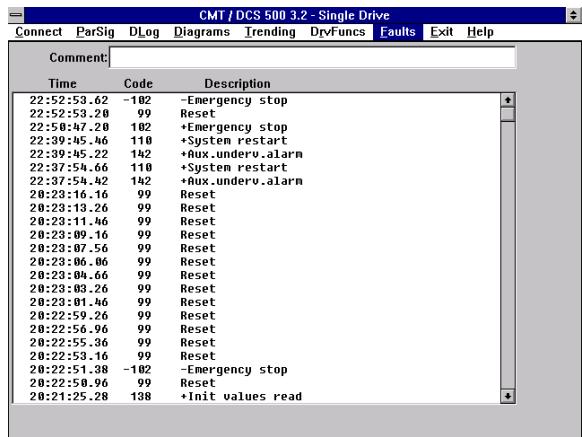Select the 20:22:53.16 Reset entry
582x437 pixels.
[256, 356]
